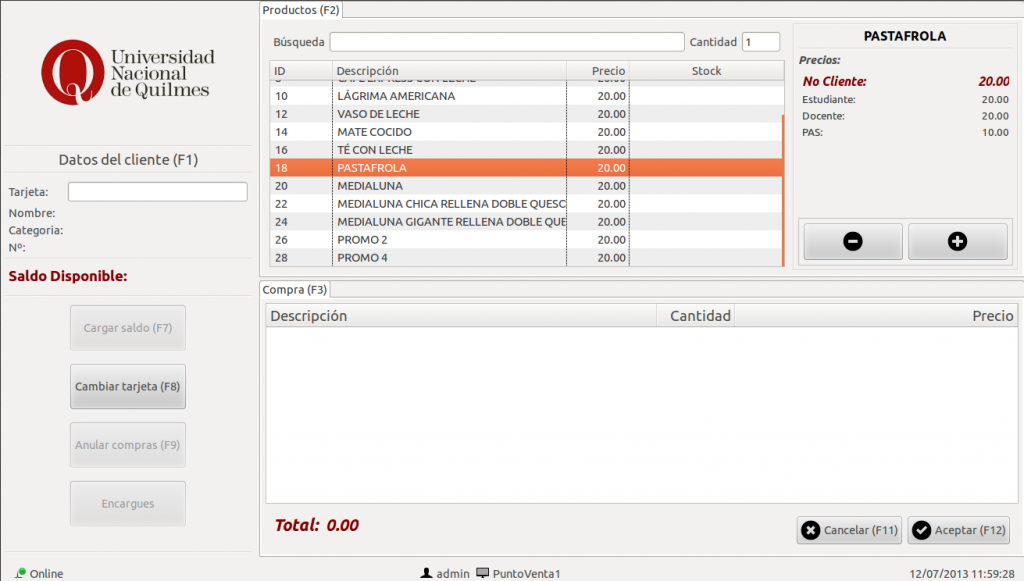Open the Compra (F3) tab
The height and width of the screenshot is (581, 1024).
(295, 290)
